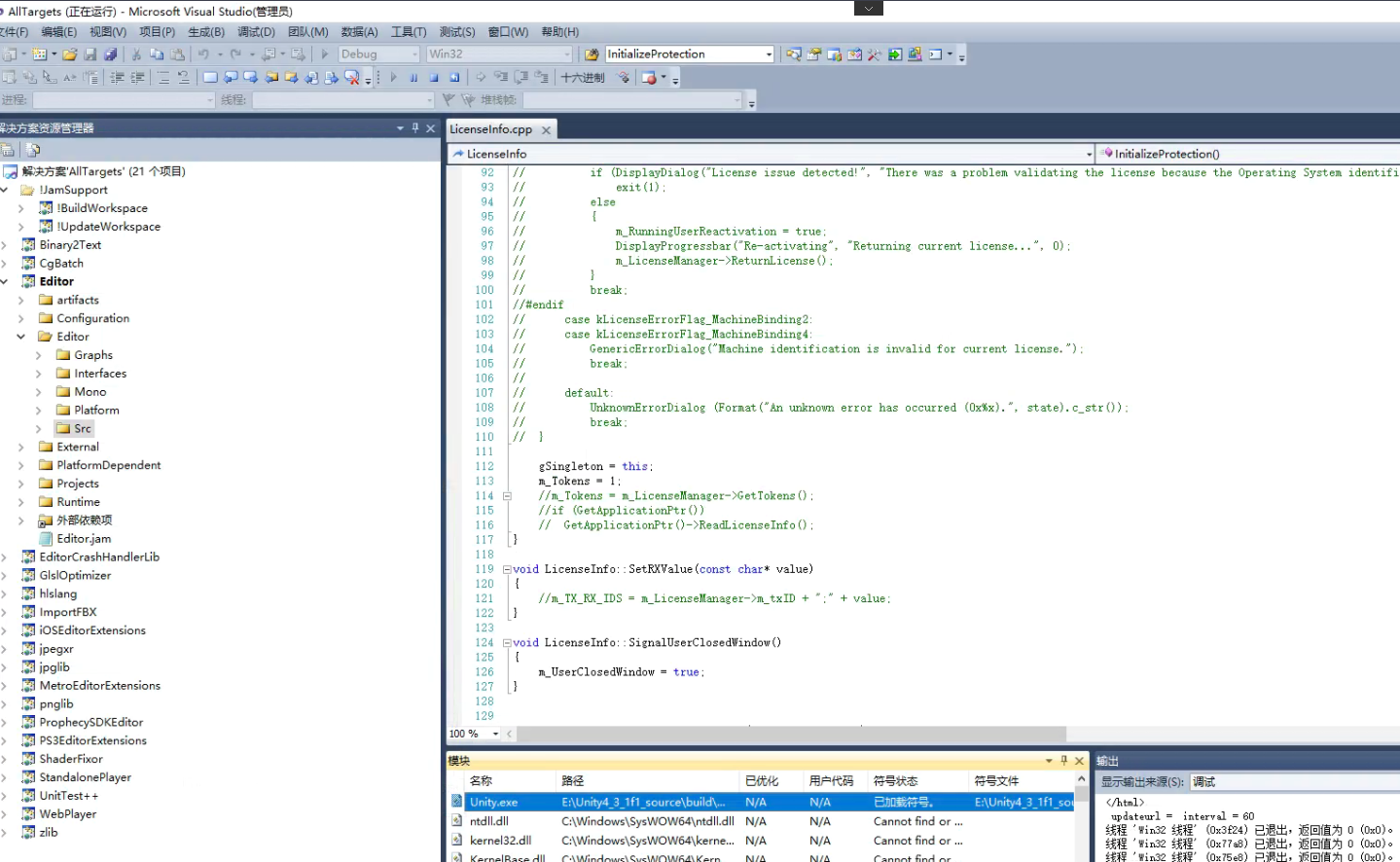Click the Step Over icon
Image resolution: width=1400 pixels, height=862 pixels.
click(x=522, y=78)
